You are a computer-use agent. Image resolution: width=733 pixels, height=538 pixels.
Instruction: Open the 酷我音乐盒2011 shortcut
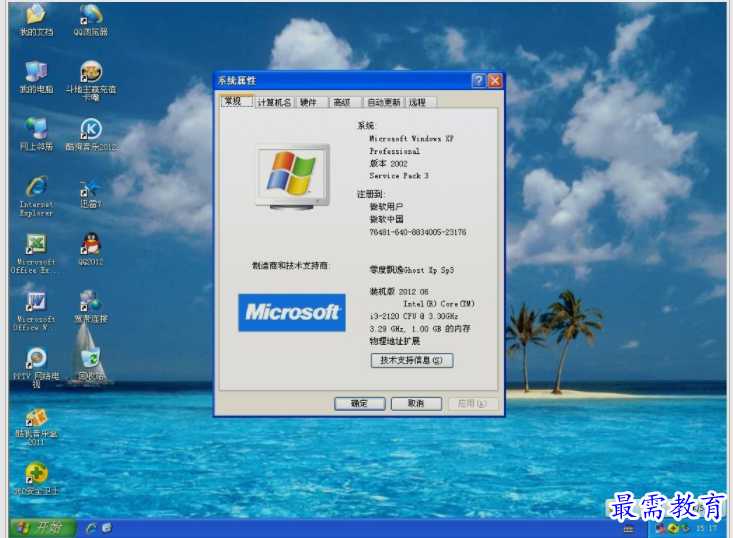click(36, 426)
